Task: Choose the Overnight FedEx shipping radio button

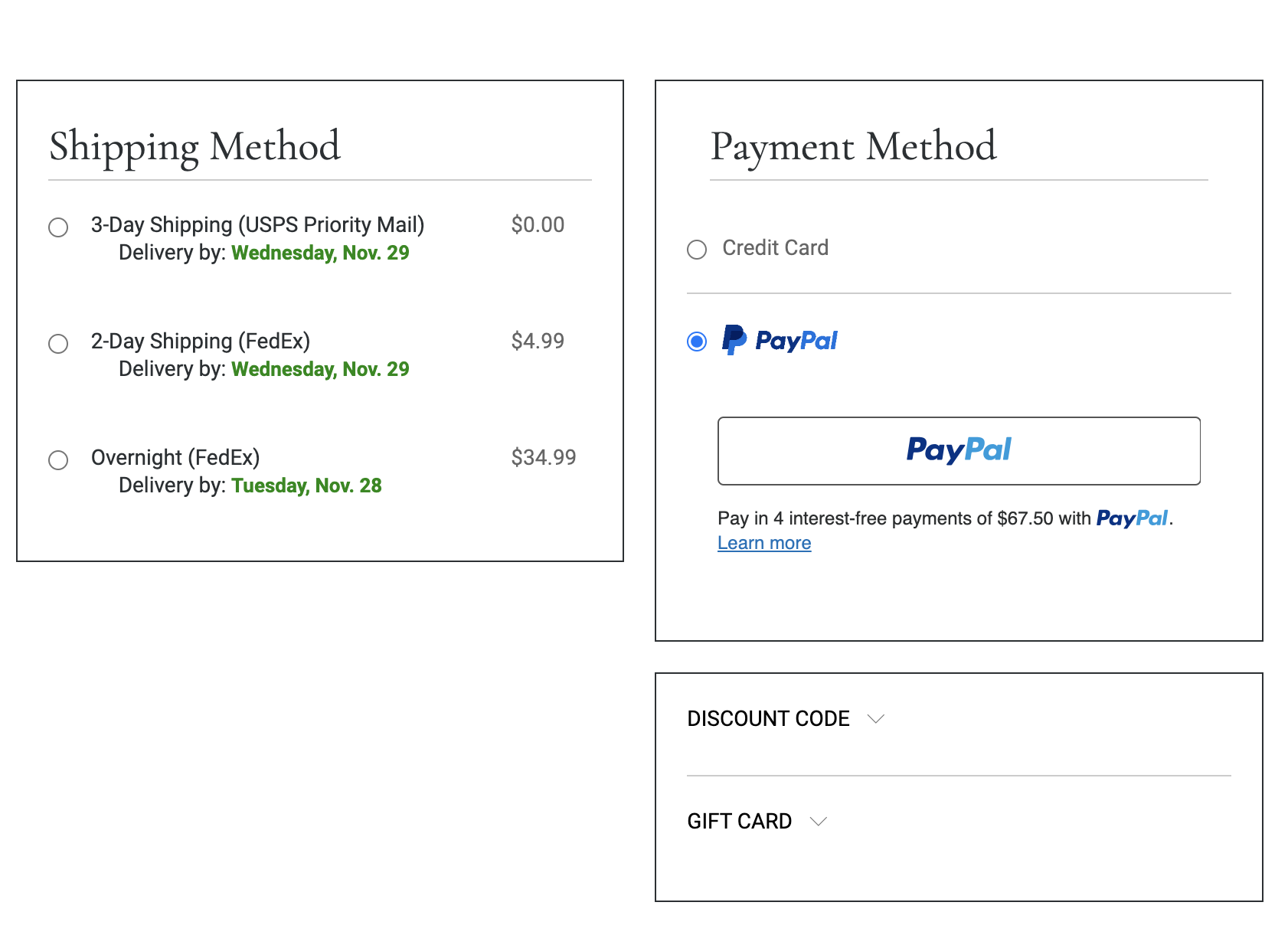Action: coord(58,460)
